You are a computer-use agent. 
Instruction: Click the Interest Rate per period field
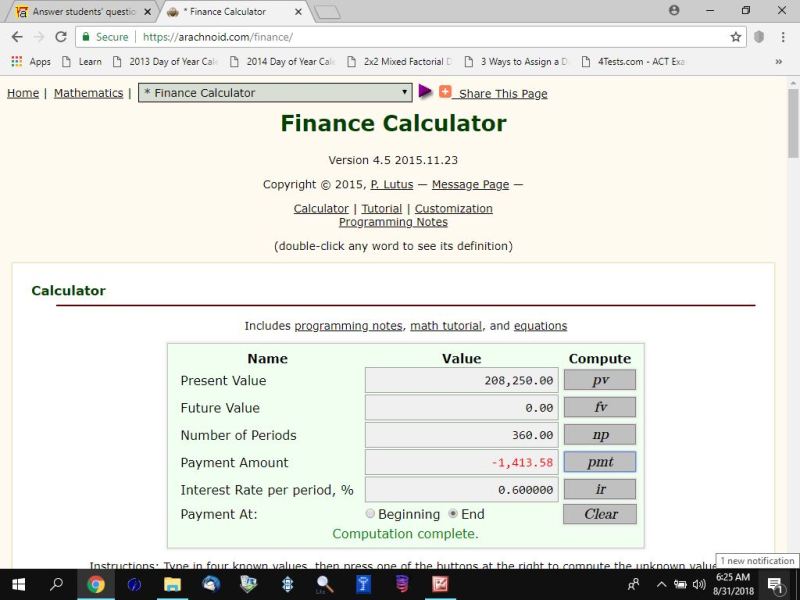pos(462,490)
